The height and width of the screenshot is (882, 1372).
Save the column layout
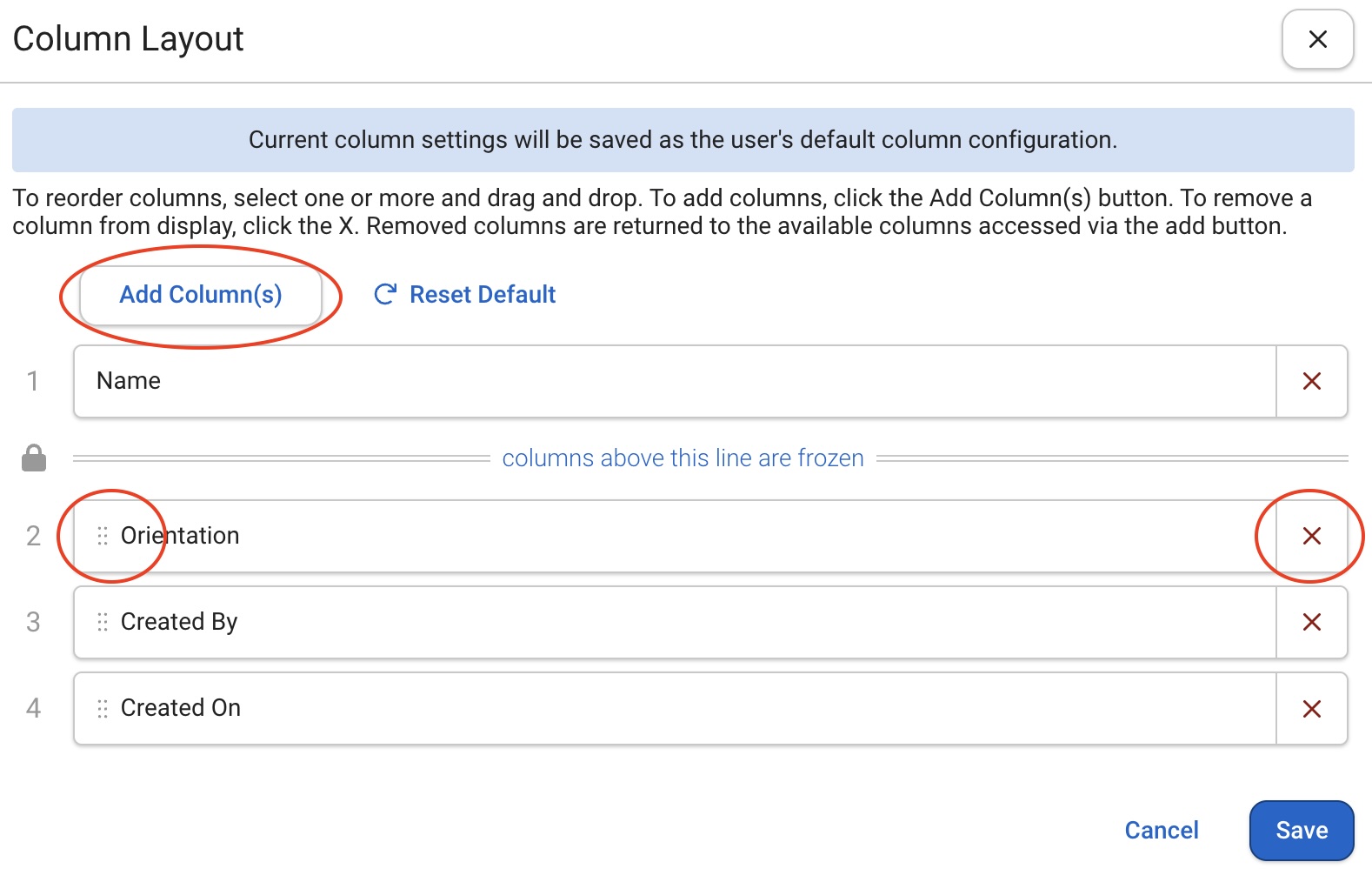1302,831
